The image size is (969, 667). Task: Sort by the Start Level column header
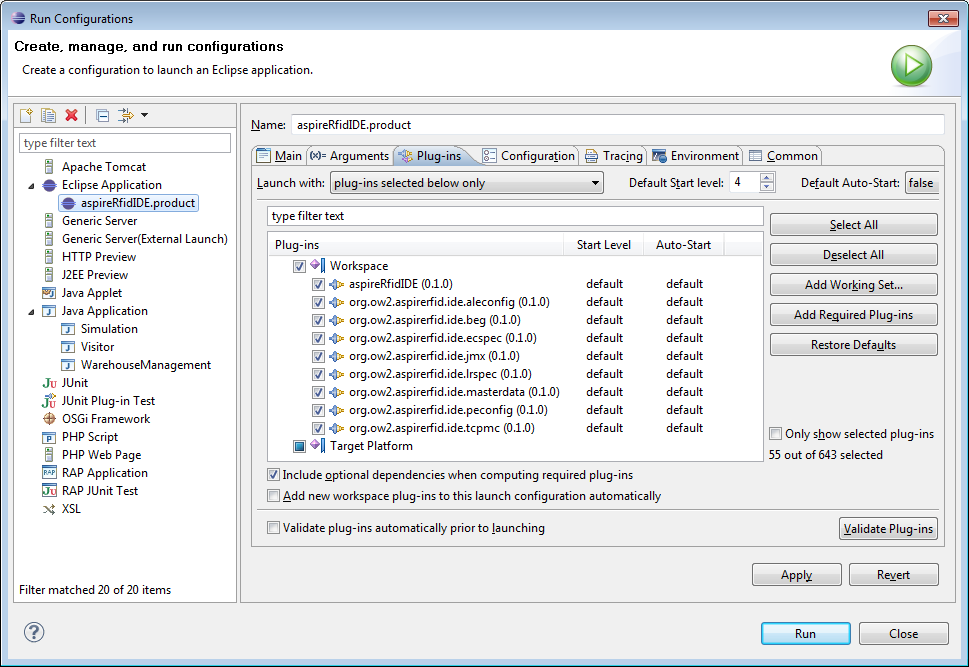[x=604, y=245]
